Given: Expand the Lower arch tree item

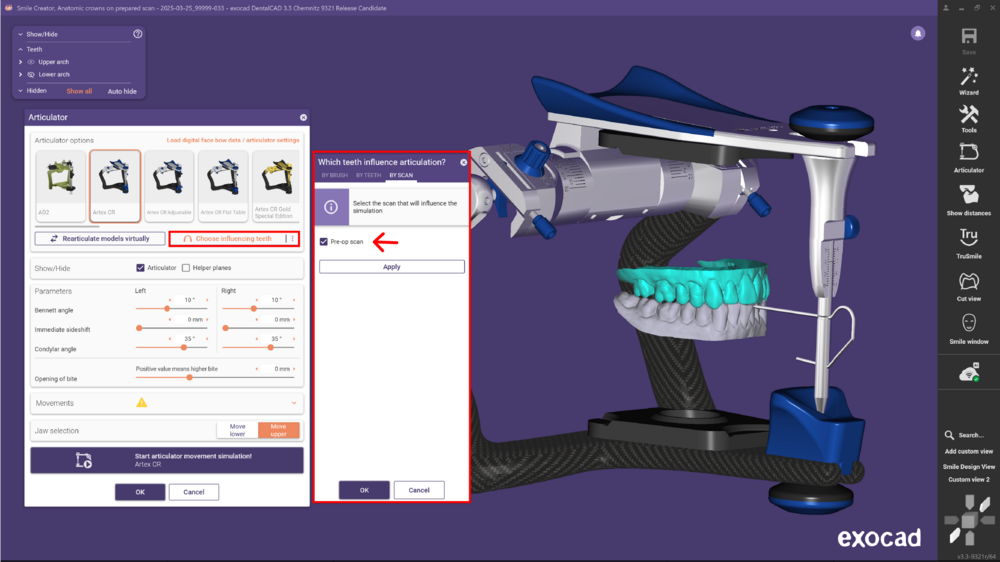Looking at the screenshot, I should 21,75.
